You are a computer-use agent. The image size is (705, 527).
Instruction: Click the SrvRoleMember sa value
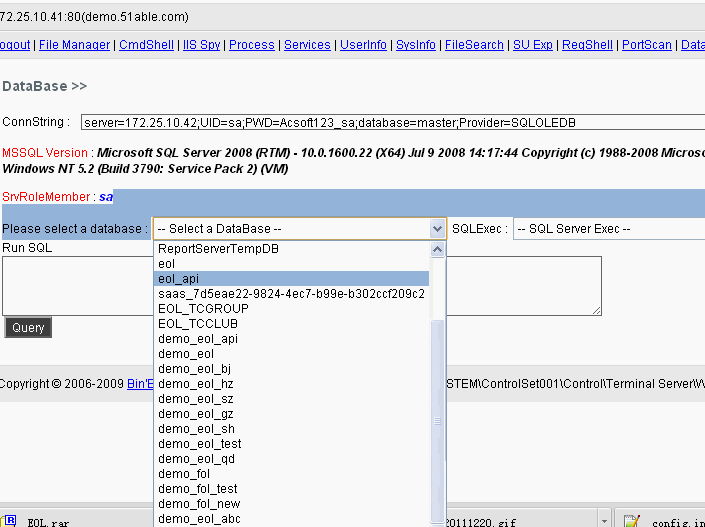(106, 197)
